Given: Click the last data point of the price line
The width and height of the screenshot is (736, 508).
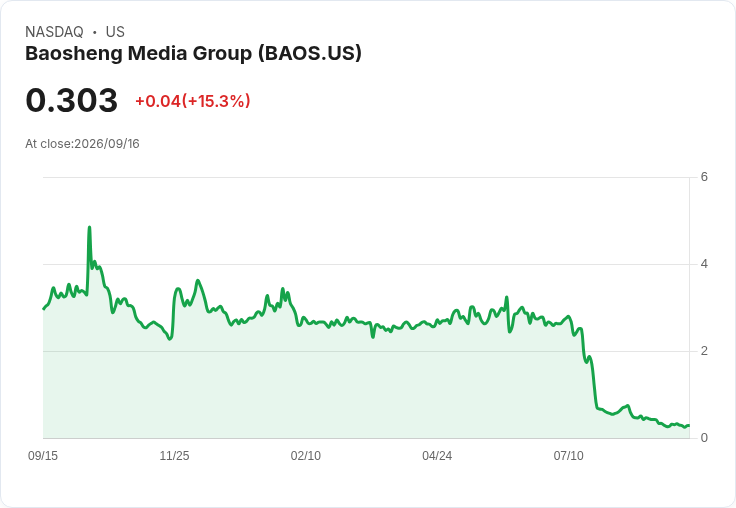Looking at the screenshot, I should point(689,425).
